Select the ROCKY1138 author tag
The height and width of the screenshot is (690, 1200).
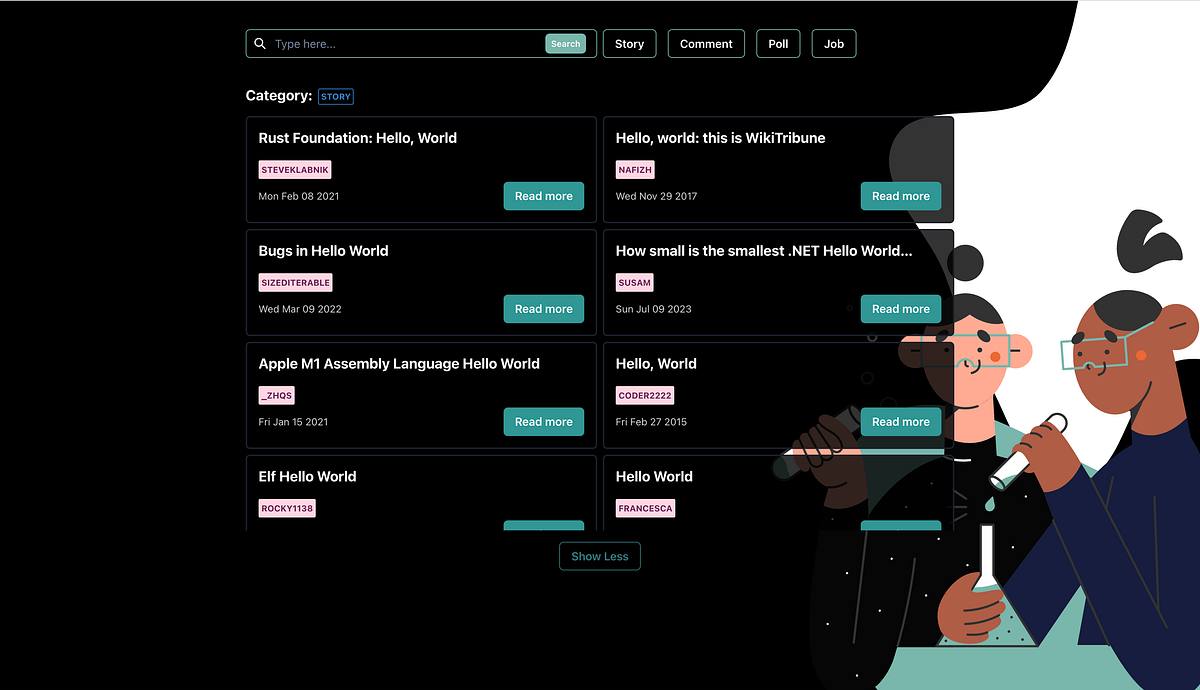(x=287, y=508)
